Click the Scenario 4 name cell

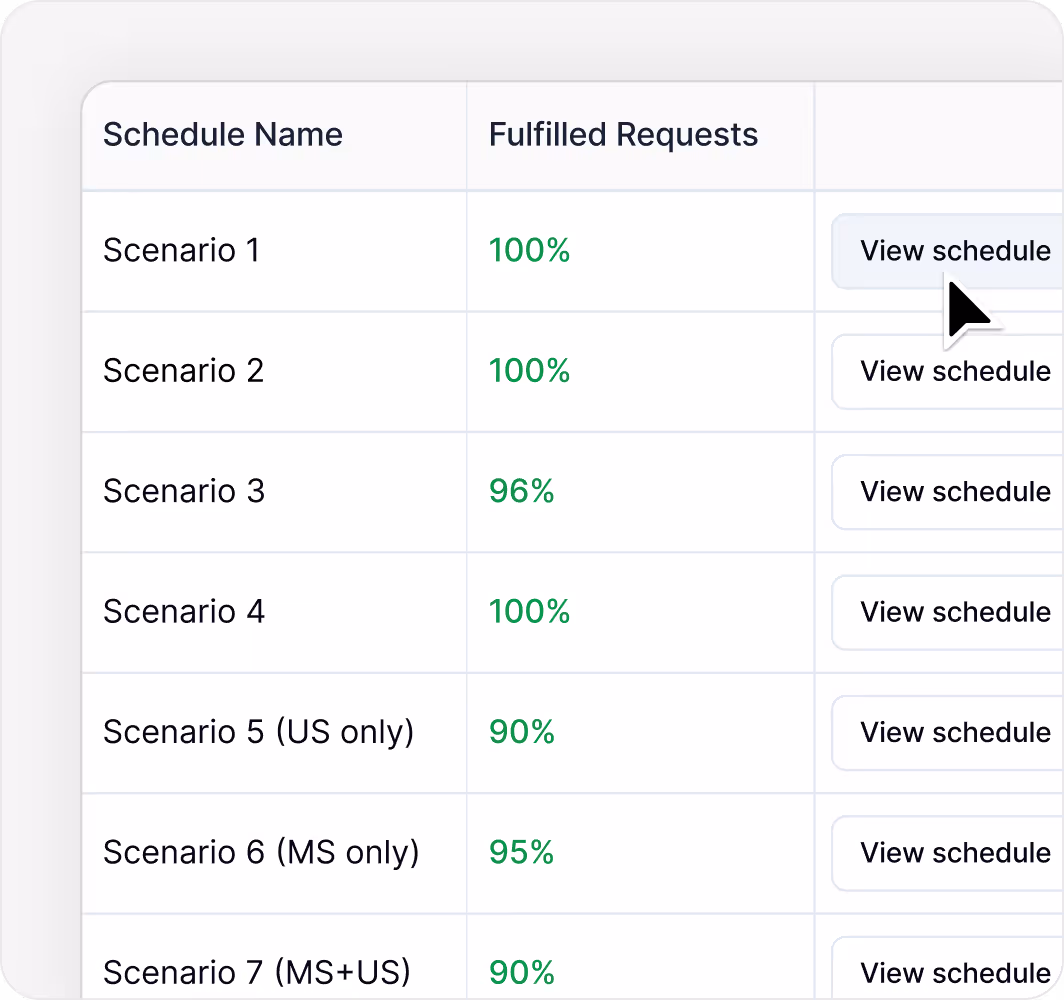tap(183, 612)
